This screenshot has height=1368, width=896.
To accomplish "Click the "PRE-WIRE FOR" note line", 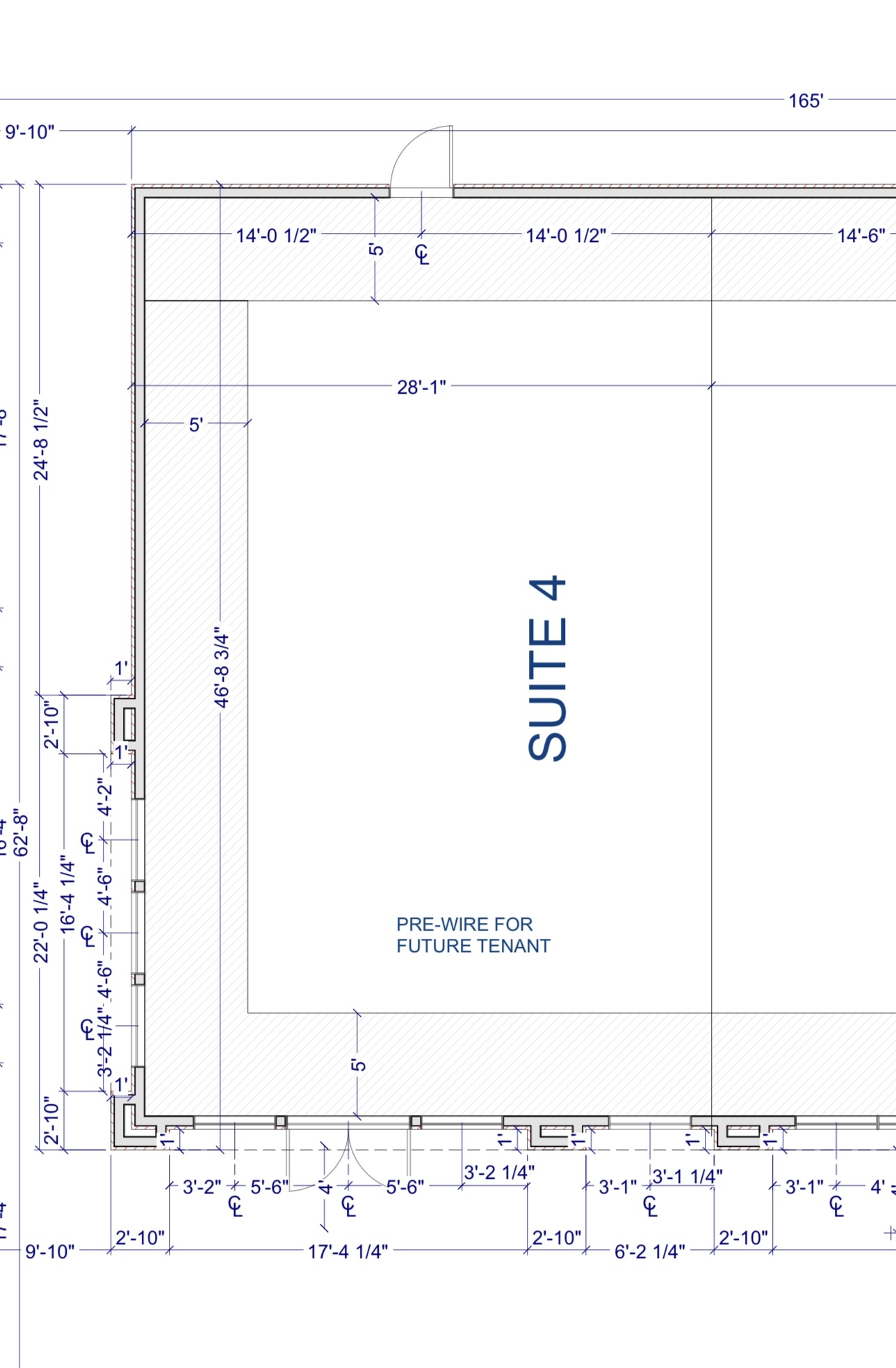I will 464,924.
